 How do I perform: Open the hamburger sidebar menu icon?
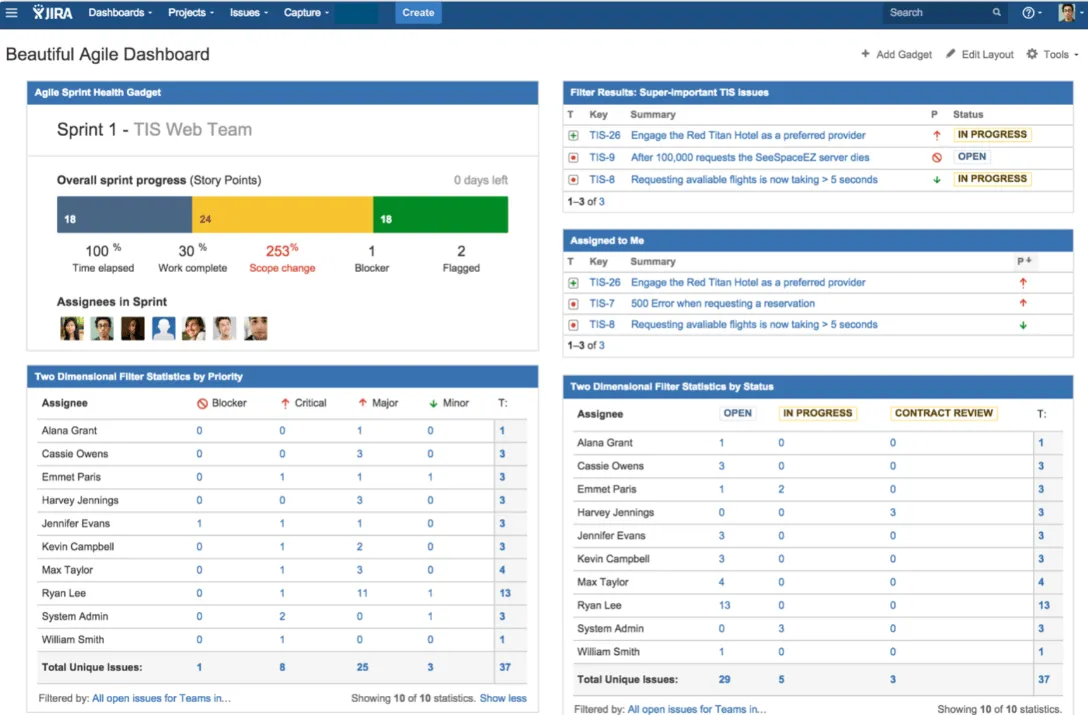[x=12, y=12]
